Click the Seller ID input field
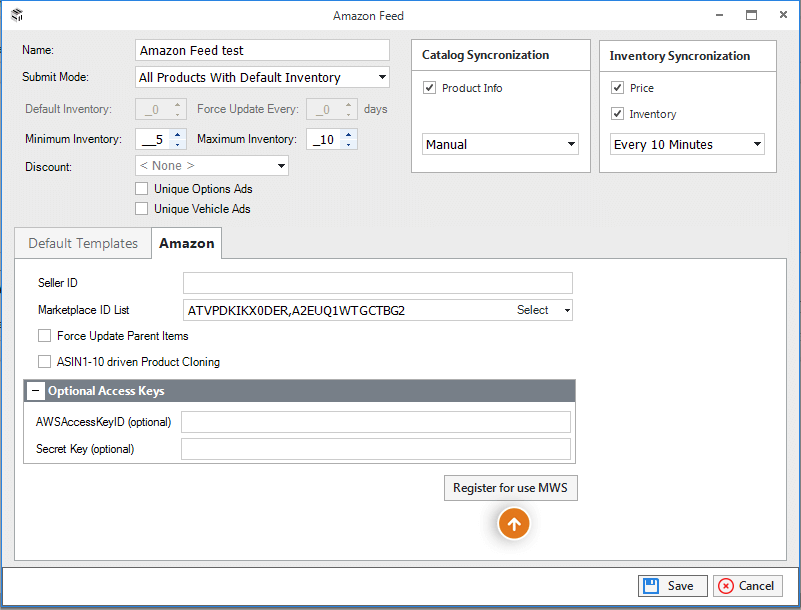This screenshot has height=610, width=801. (x=378, y=283)
